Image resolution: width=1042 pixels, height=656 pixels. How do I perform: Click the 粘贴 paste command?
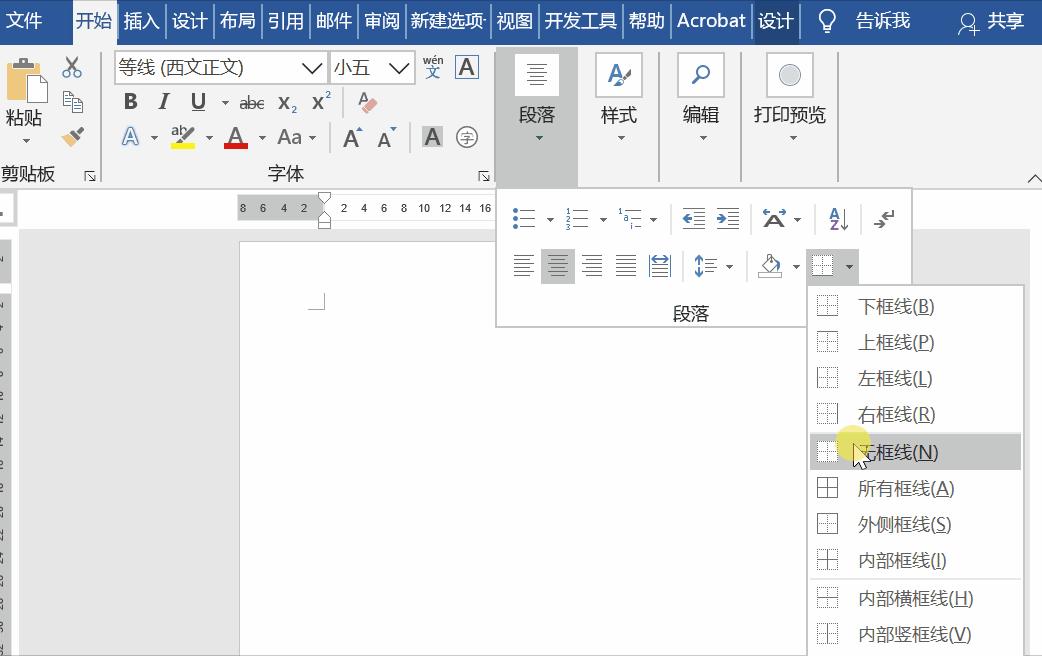click(23, 100)
